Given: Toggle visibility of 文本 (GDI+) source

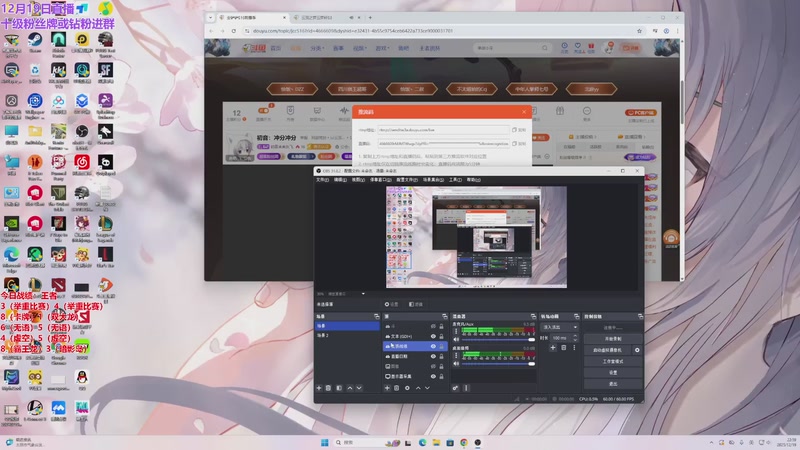Looking at the screenshot, I should tap(433, 337).
